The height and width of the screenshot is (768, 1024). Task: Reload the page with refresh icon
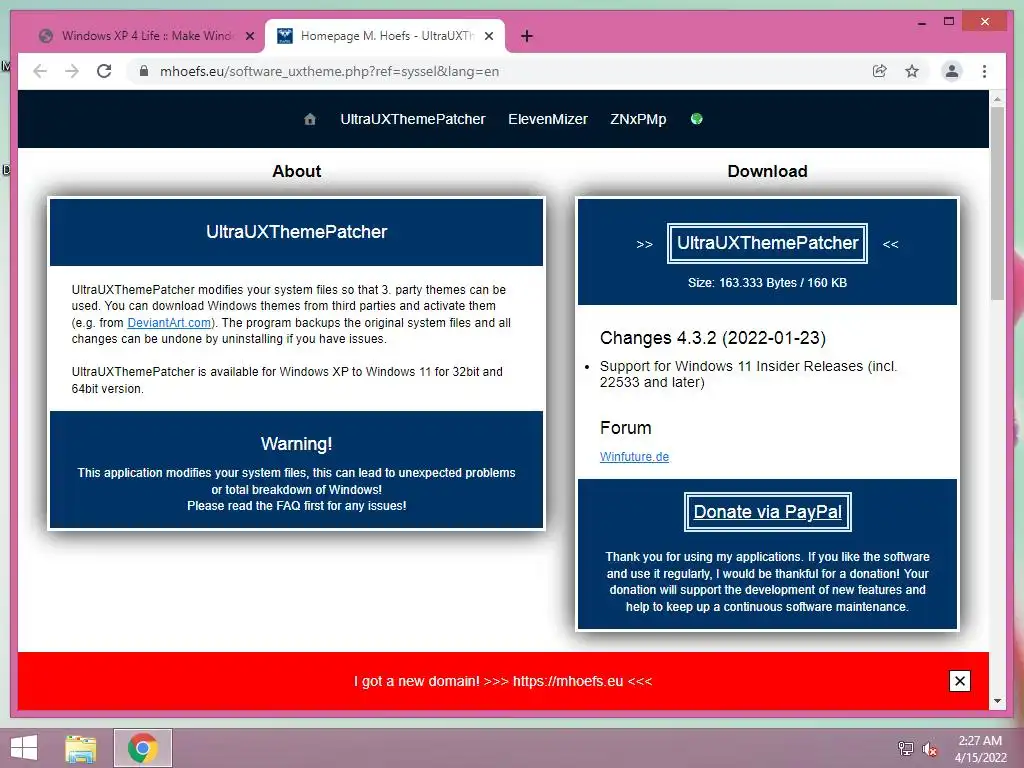pyautogui.click(x=104, y=71)
